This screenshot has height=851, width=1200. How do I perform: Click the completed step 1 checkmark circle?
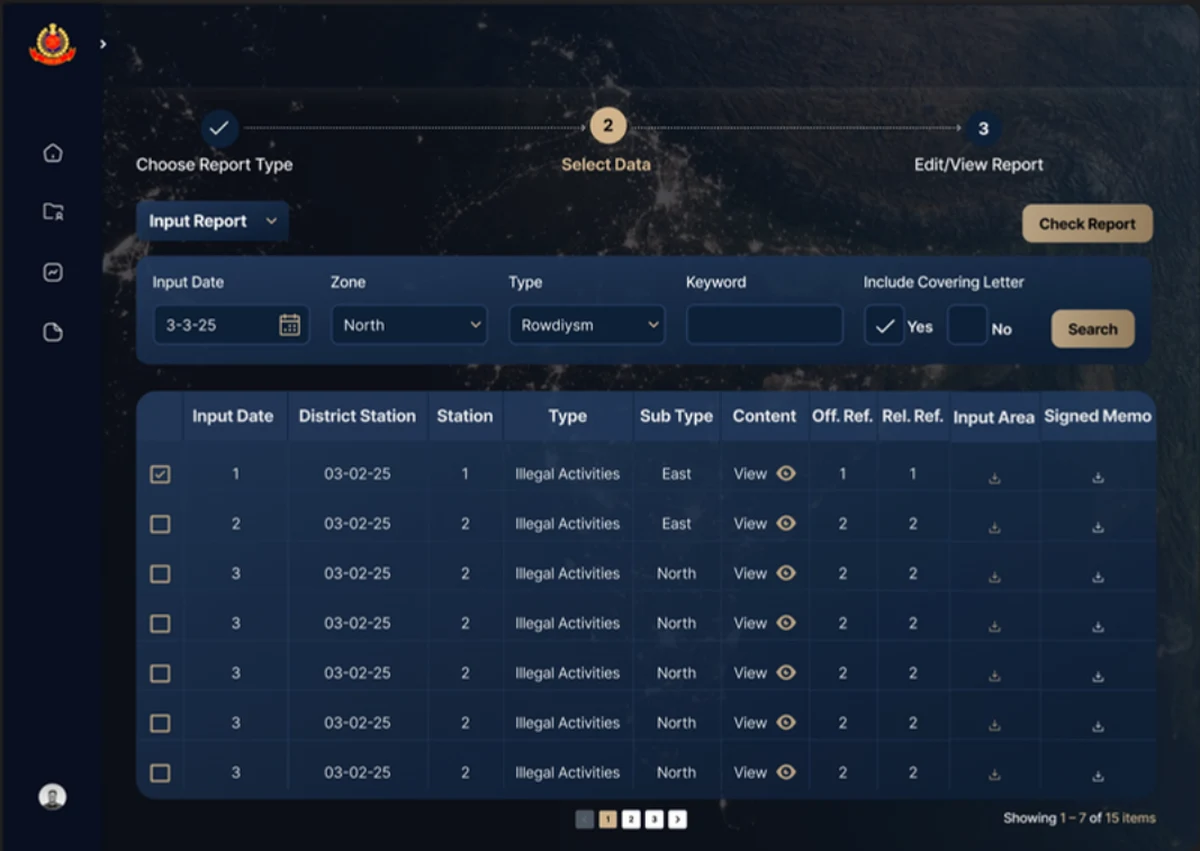(x=219, y=128)
